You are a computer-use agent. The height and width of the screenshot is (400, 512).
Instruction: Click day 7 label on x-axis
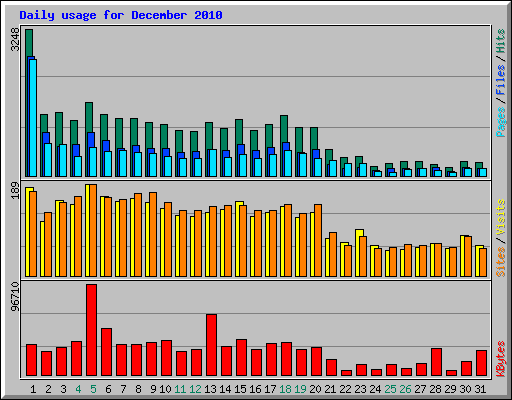[123, 389]
